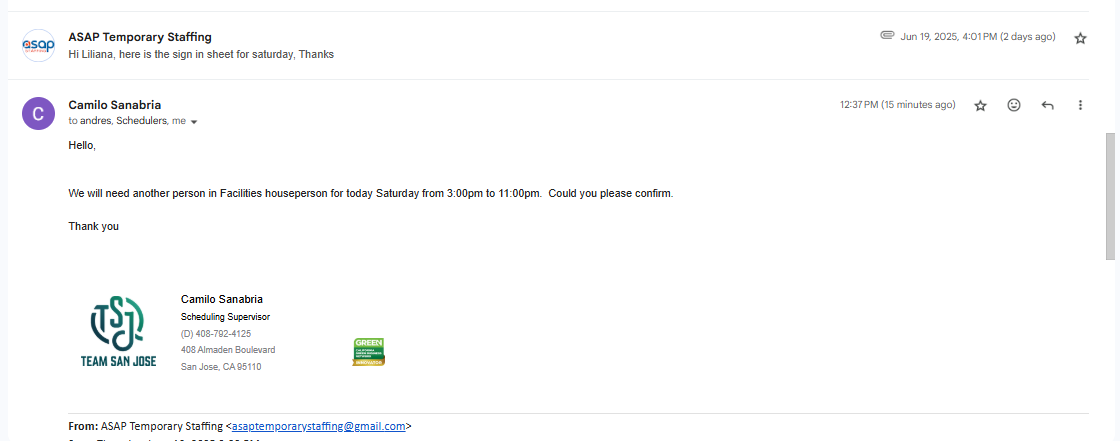The image size is (1120, 441).
Task: Reply to Camilo Sanabria's email
Action: point(1047,105)
